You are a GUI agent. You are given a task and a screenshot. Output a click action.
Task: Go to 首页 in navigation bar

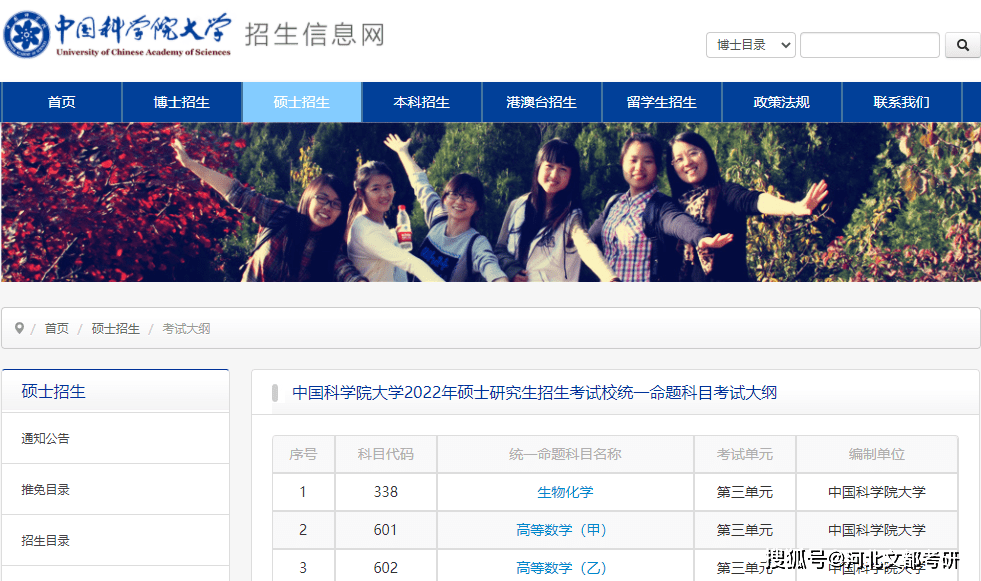(x=61, y=102)
